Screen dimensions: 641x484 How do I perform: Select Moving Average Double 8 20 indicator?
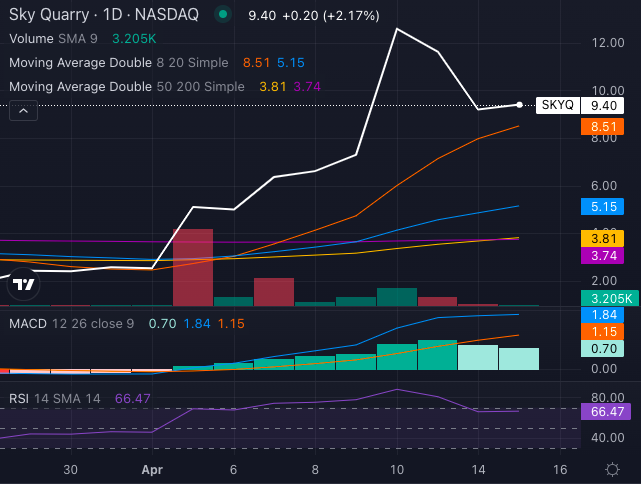tap(119, 63)
